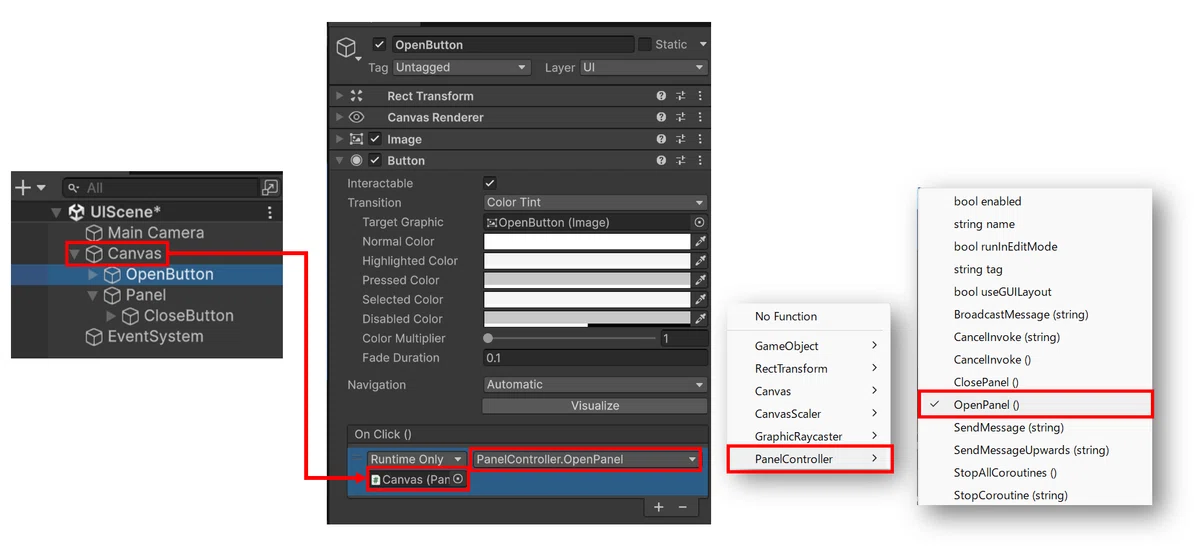Click the Fade Duration input field
The height and width of the screenshot is (549, 1200).
pos(595,358)
